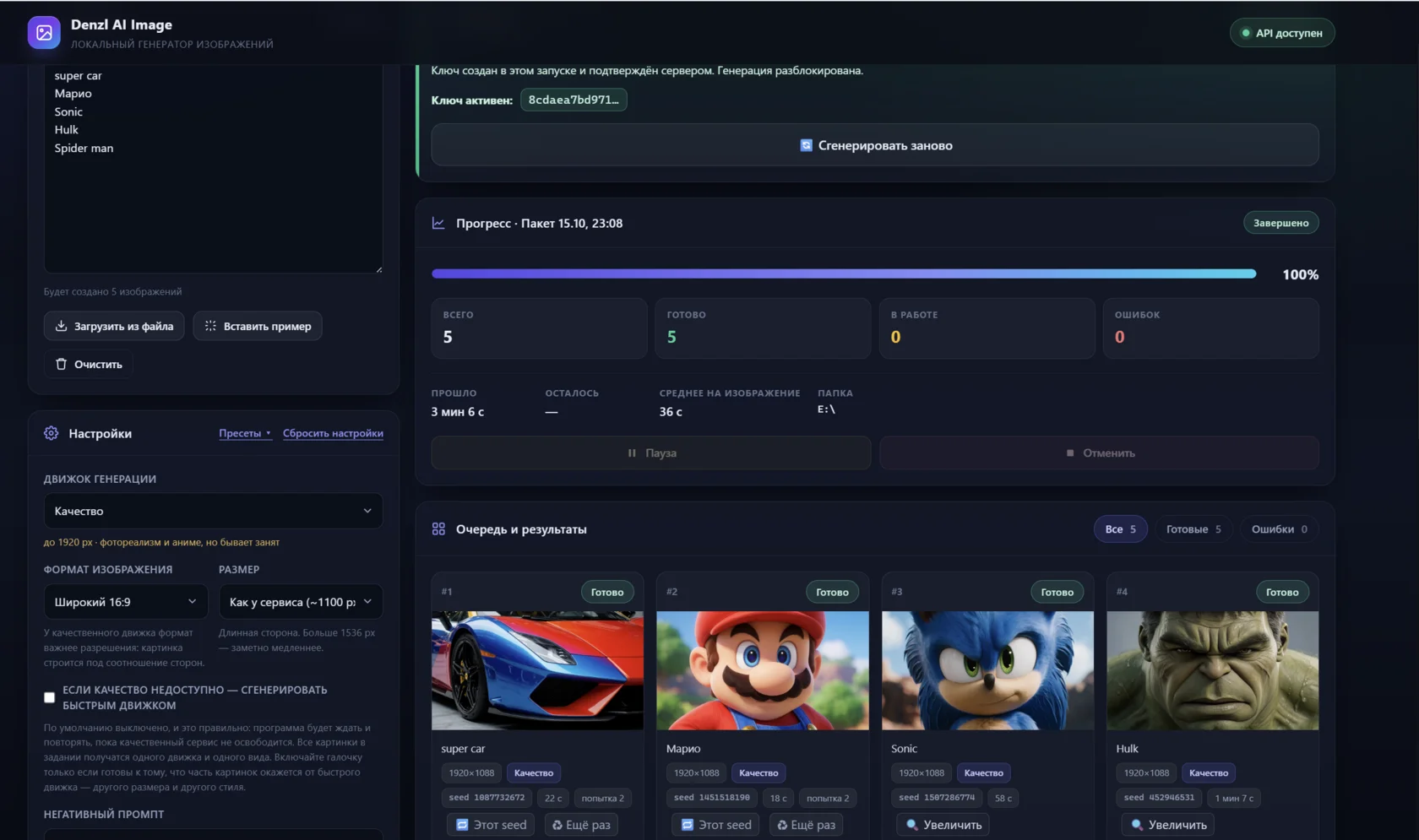This screenshot has width=1419, height=840.
Task: Open the Hulk image thumbnail
Action: pos(1213,670)
